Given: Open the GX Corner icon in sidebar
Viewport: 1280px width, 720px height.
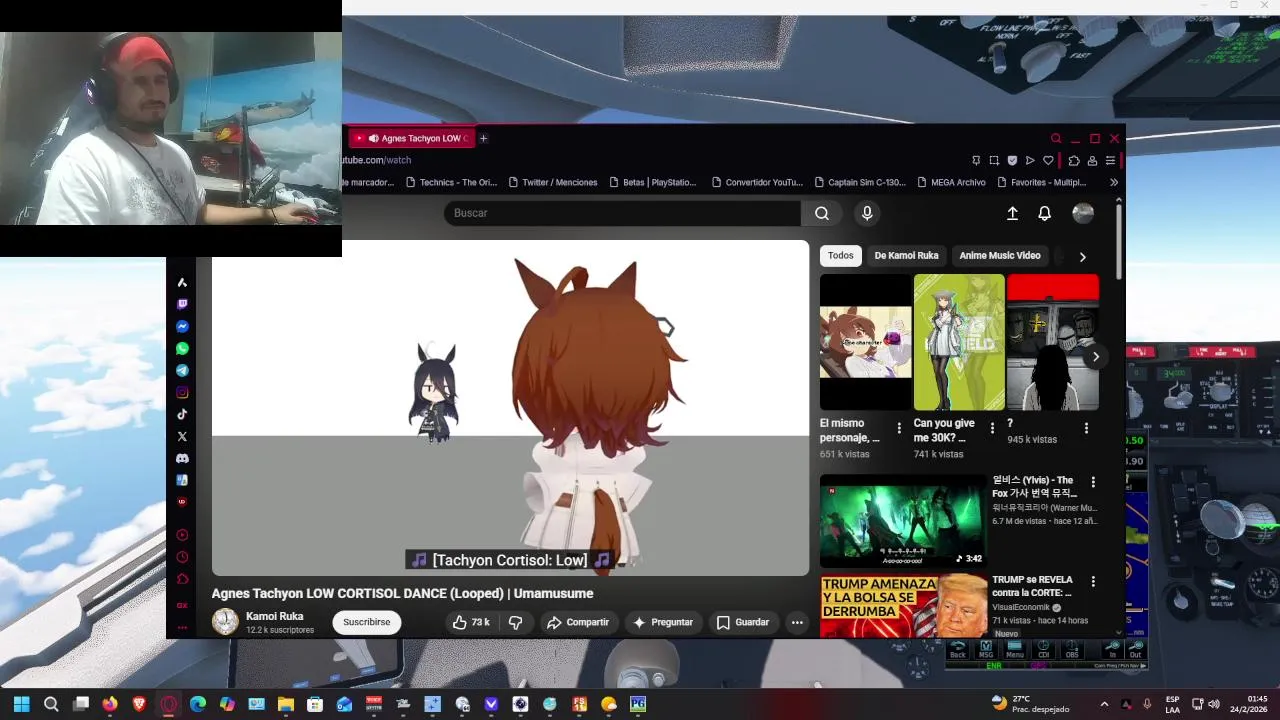Looking at the screenshot, I should (x=182, y=605).
